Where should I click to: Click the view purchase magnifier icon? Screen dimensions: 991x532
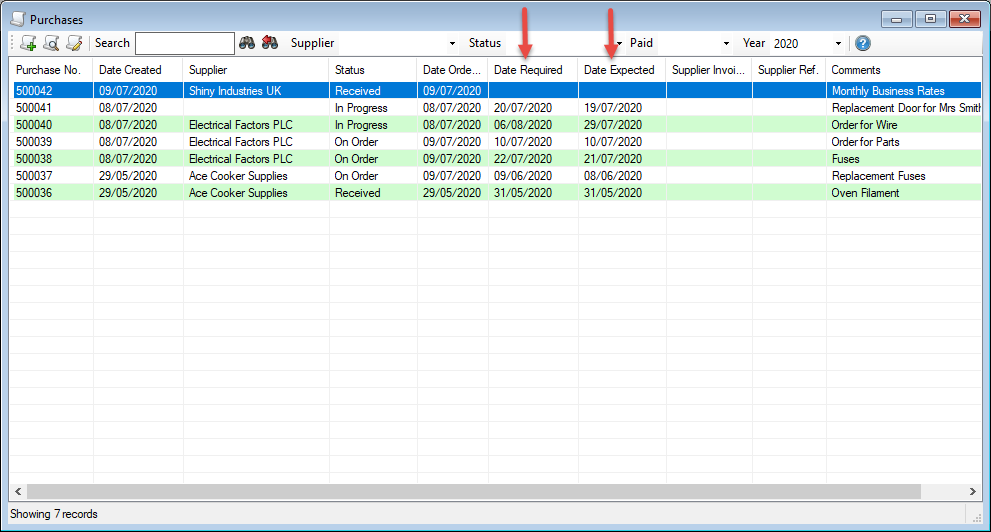tap(51, 43)
